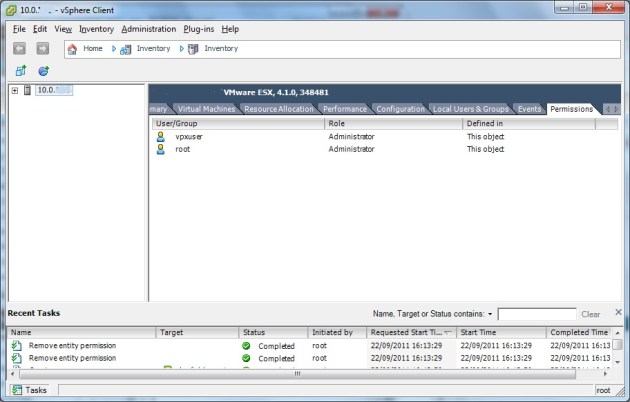Click the navigate Back arrow button
Image resolution: width=630 pixels, height=402 pixels.
tap(20, 48)
